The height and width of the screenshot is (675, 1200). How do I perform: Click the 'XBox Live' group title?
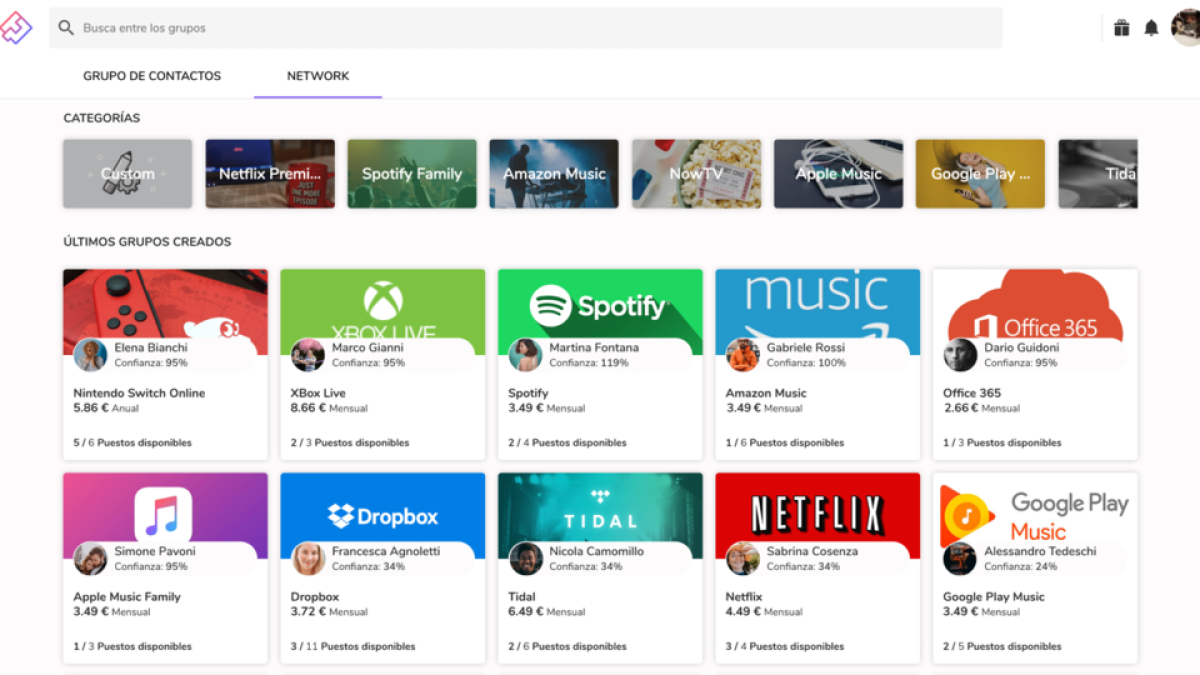[318, 393]
